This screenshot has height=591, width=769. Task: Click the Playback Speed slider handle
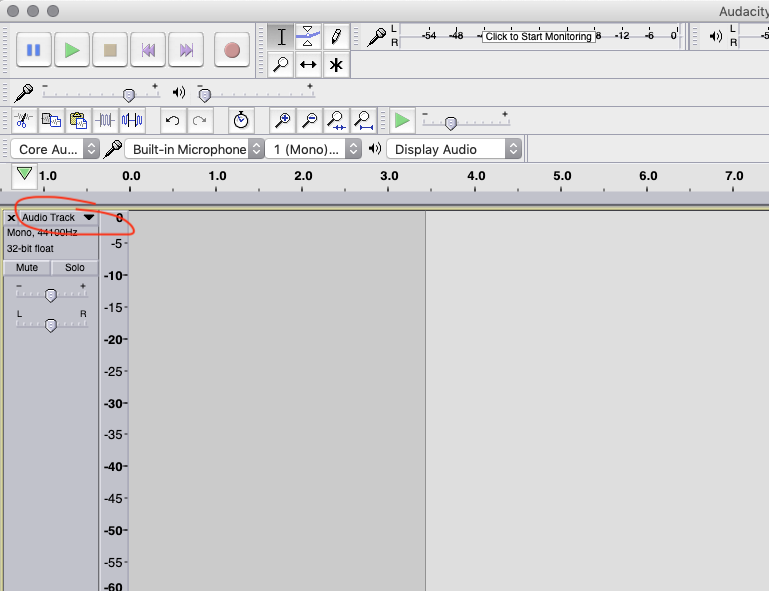point(451,123)
